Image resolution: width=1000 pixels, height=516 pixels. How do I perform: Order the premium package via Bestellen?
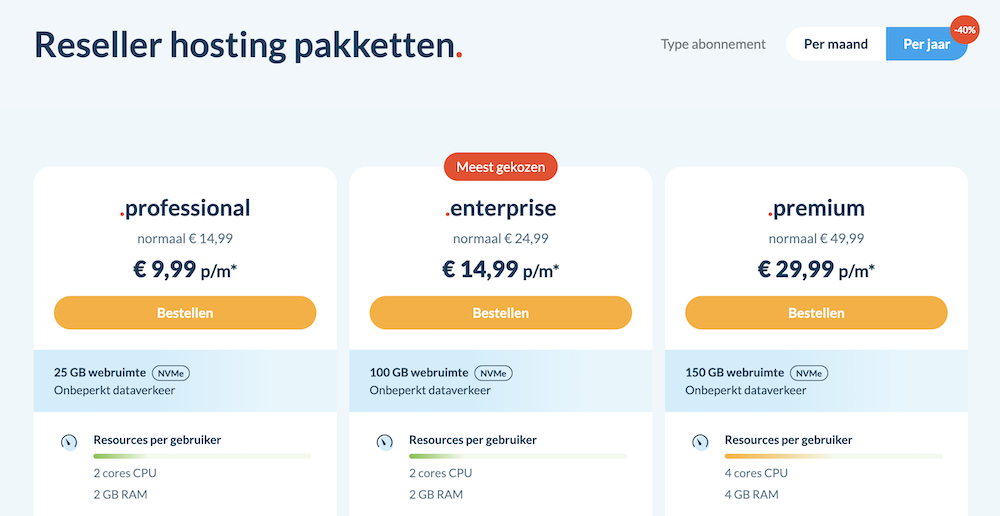click(816, 313)
